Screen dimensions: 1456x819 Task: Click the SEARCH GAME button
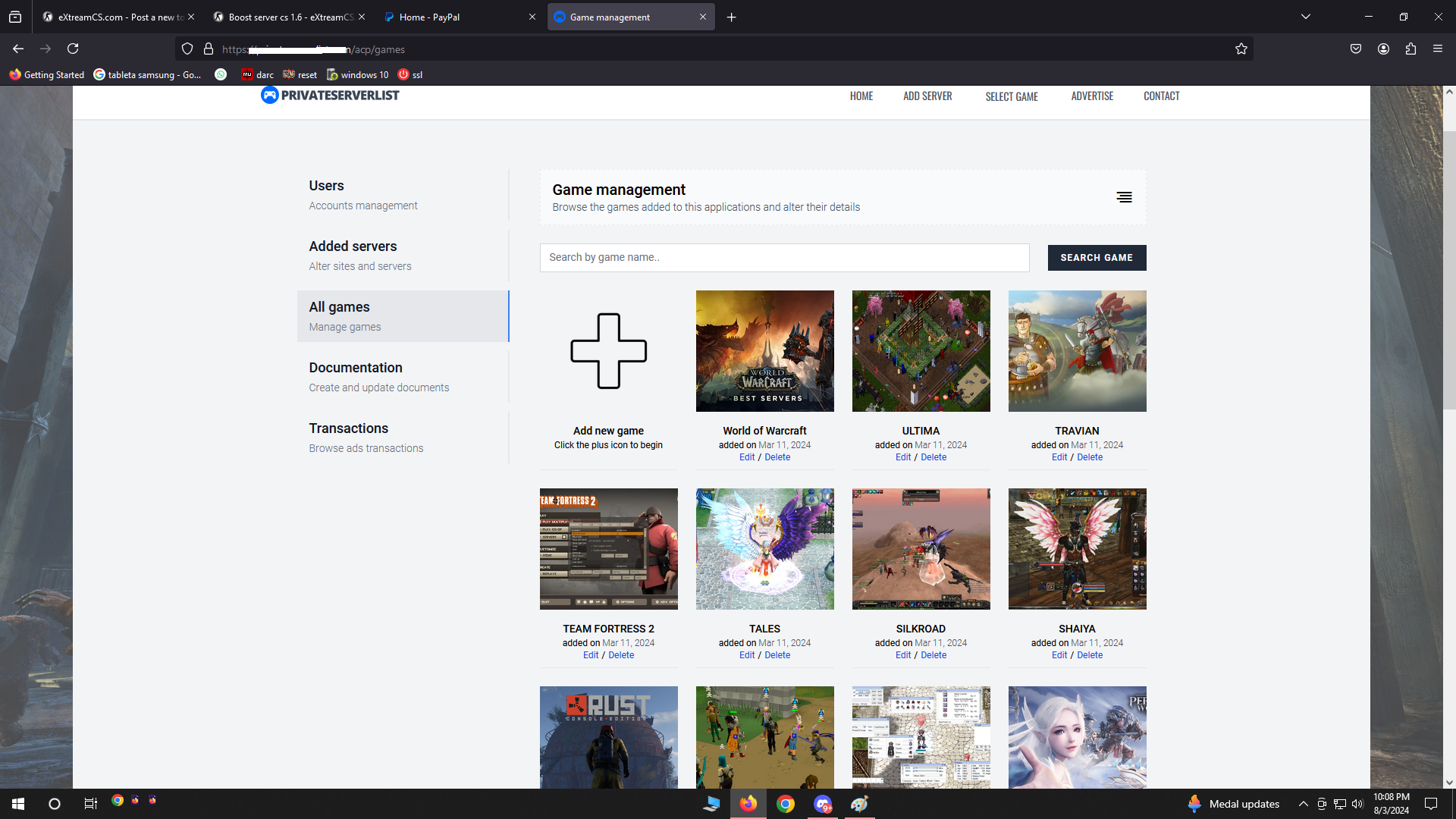pos(1097,258)
